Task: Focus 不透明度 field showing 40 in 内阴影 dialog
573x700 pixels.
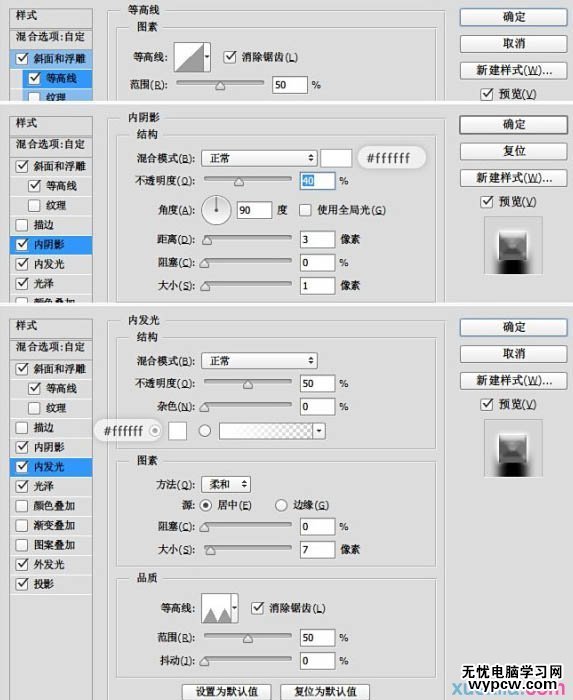Action: (x=317, y=181)
